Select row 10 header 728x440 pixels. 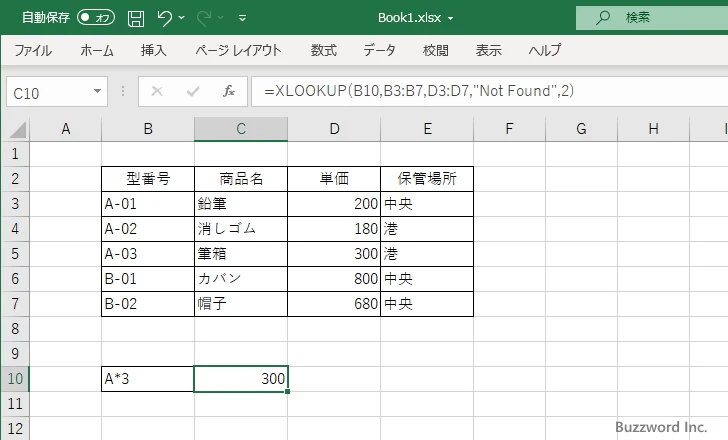tap(15, 379)
